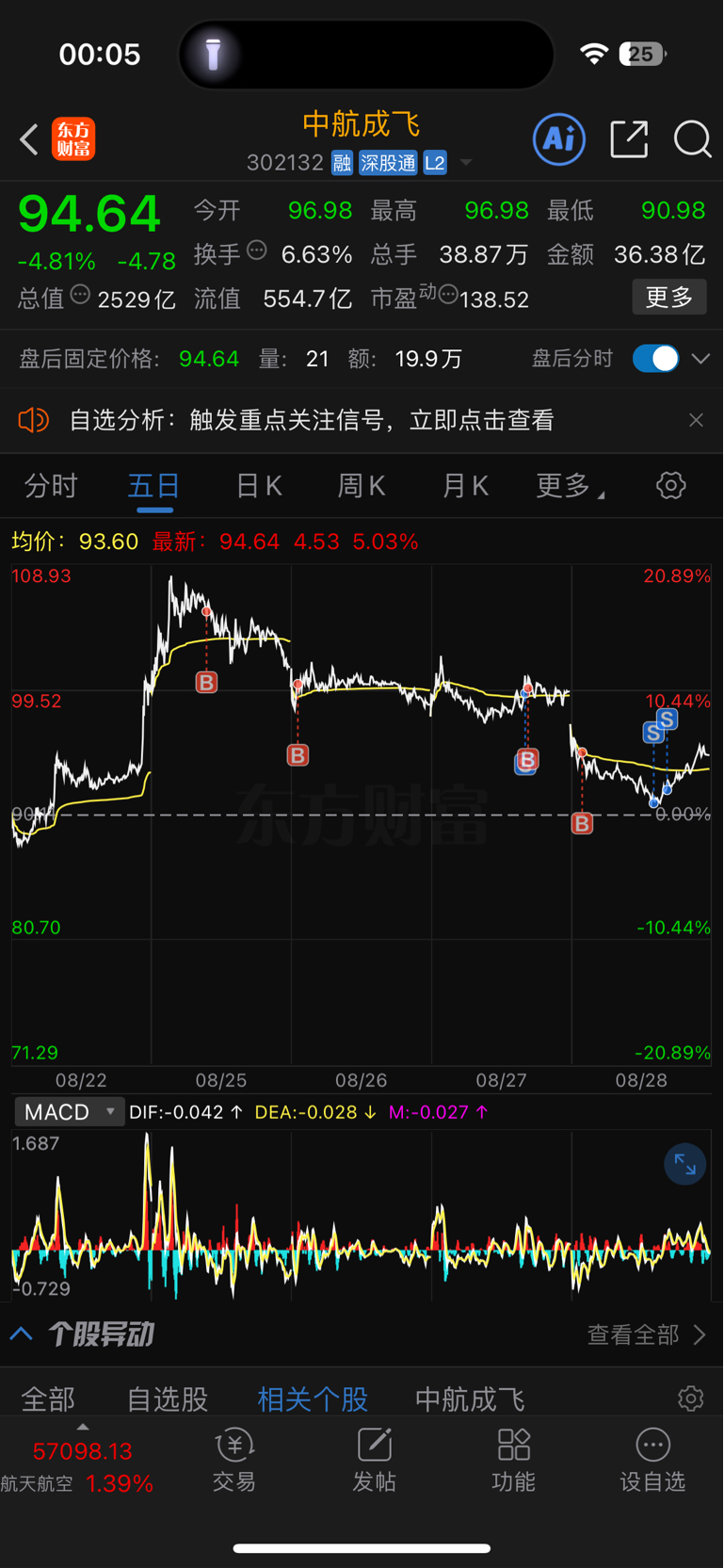Open the 功能 functions icon
Screen dimensions: 724x1568
[x=514, y=1460]
